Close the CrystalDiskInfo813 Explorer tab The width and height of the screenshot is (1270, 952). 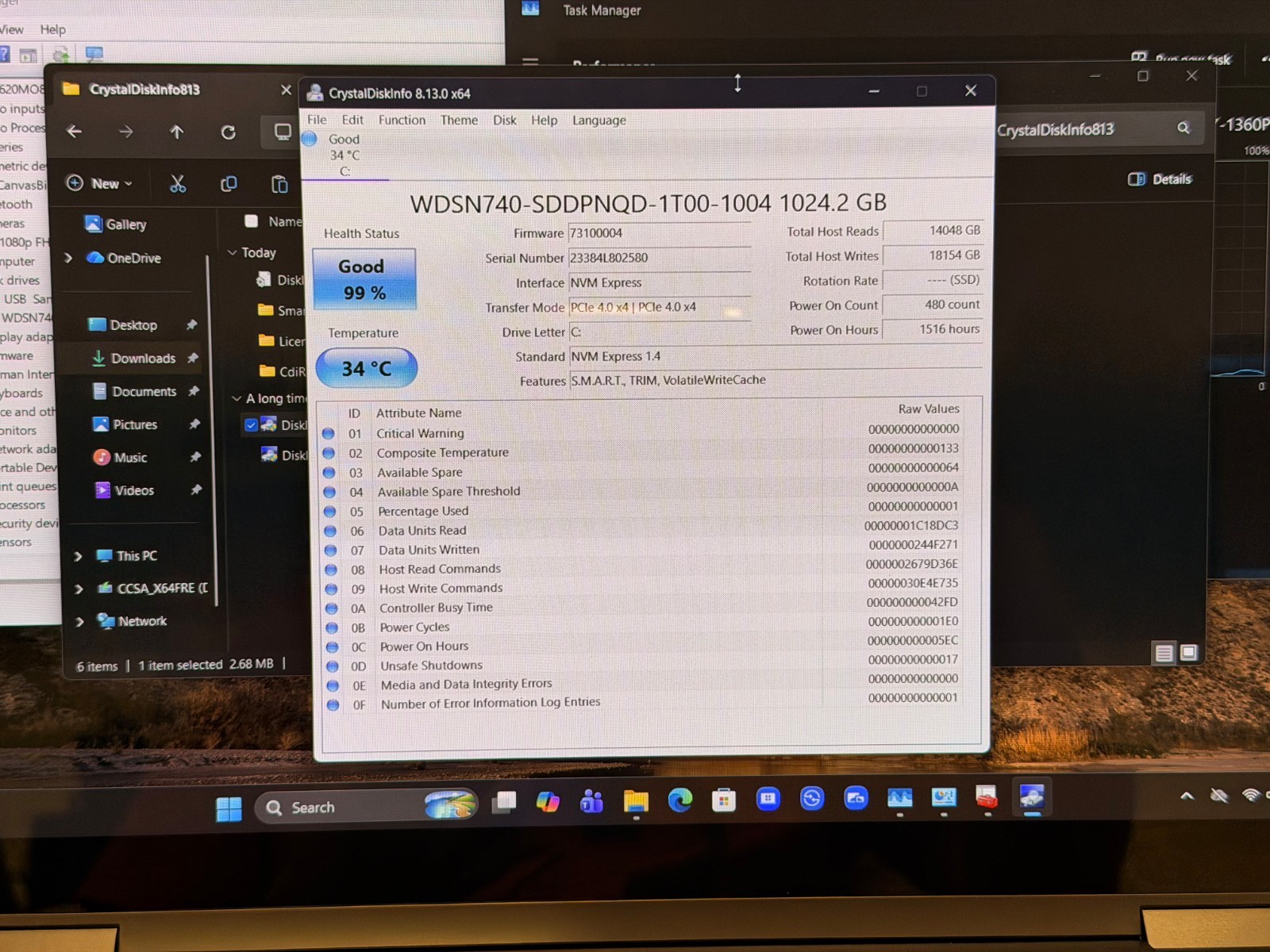(287, 90)
